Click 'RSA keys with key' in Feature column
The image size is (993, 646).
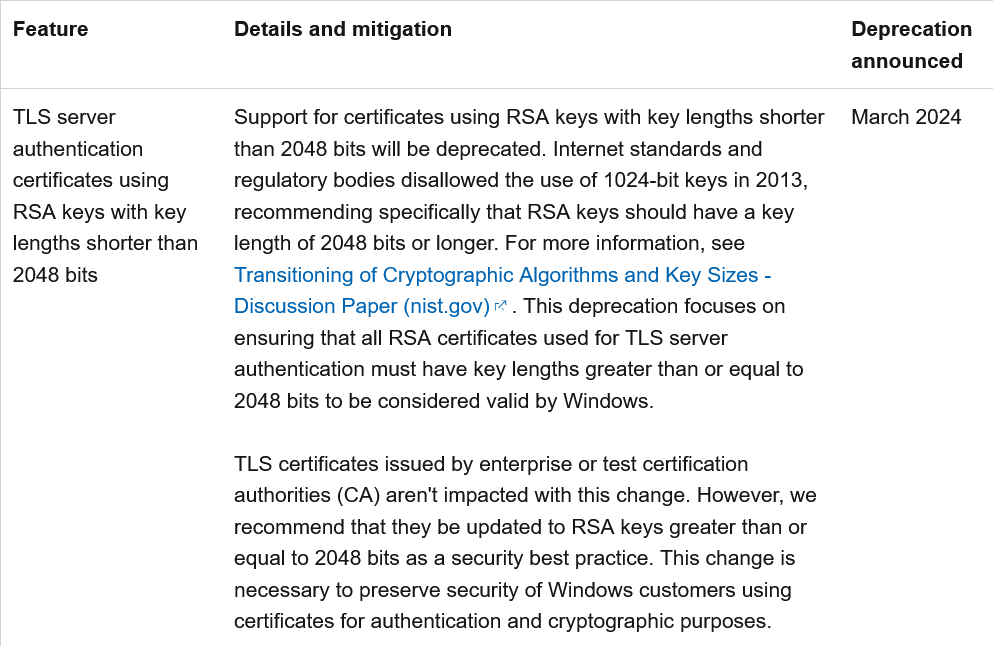[x=99, y=212]
